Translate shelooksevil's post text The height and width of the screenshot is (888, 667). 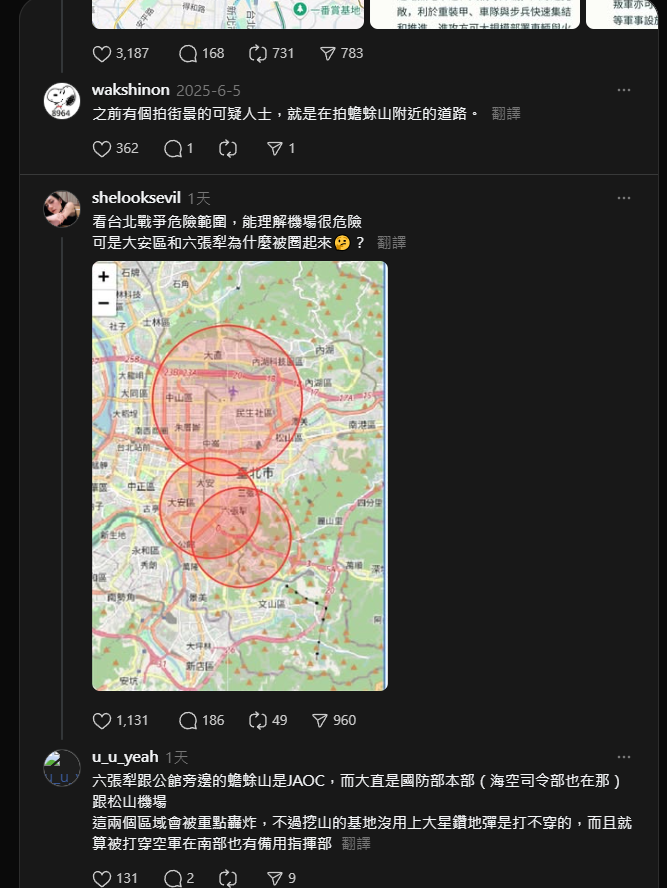coord(391,243)
